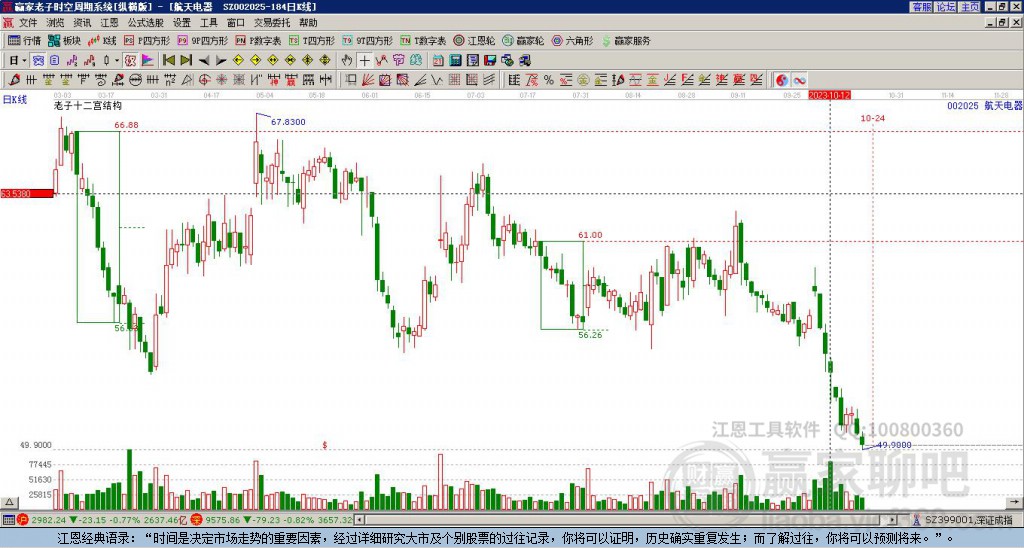The width and height of the screenshot is (1024, 548).
Task: Click the save floppy-disk icon
Action: click(490, 61)
